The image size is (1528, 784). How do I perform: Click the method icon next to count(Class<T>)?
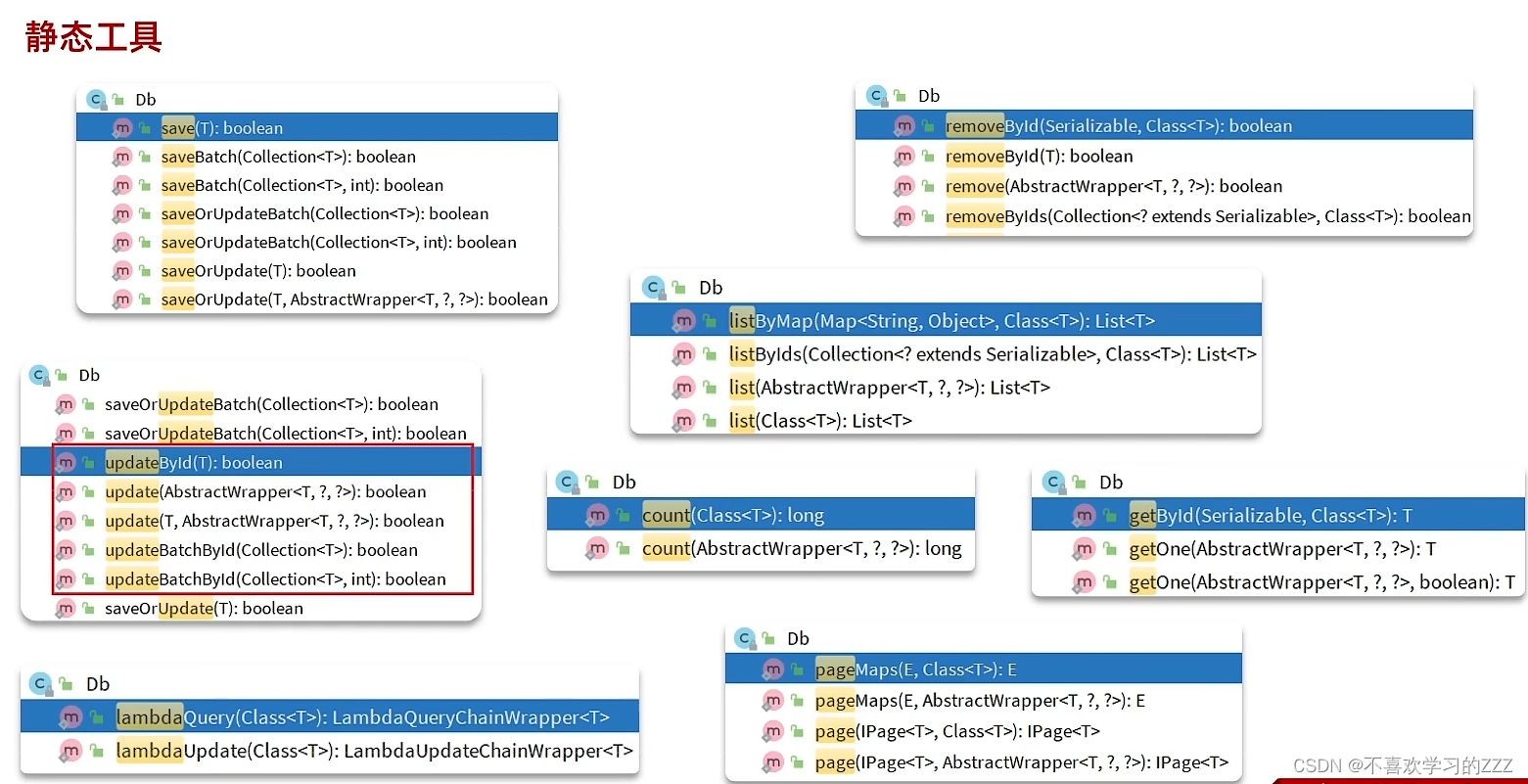point(597,514)
